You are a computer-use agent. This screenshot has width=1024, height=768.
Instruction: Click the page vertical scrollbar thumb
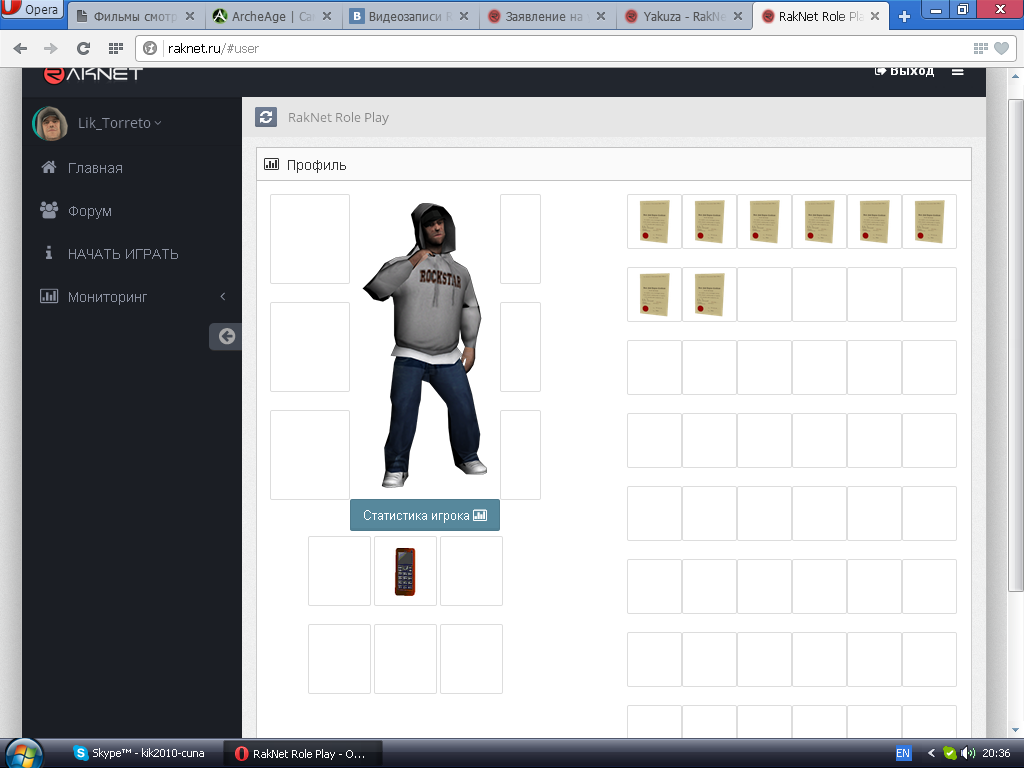tap(1015, 346)
